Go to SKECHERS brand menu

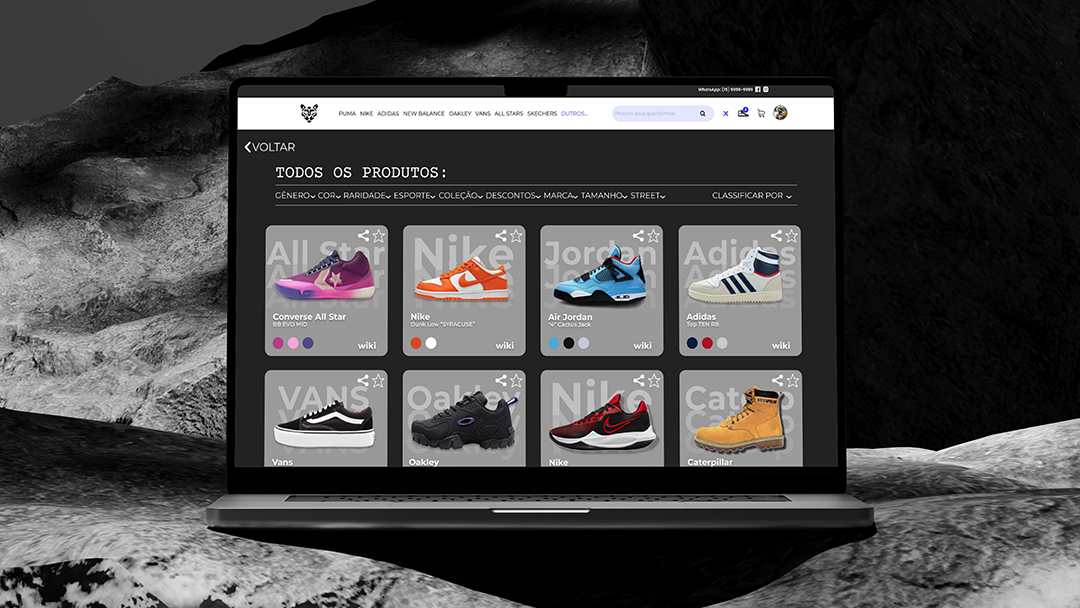click(542, 114)
